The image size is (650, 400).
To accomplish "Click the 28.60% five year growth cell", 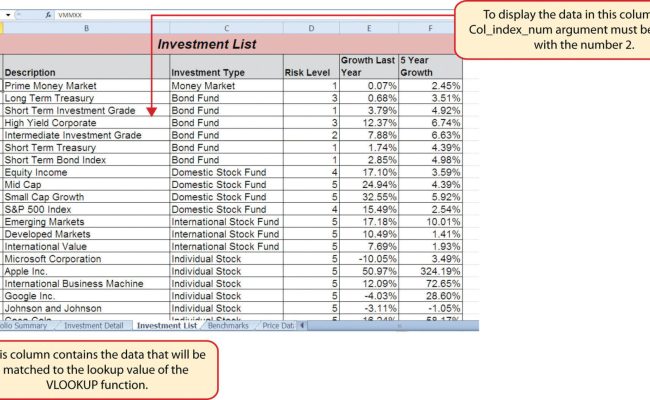I will (x=430, y=296).
